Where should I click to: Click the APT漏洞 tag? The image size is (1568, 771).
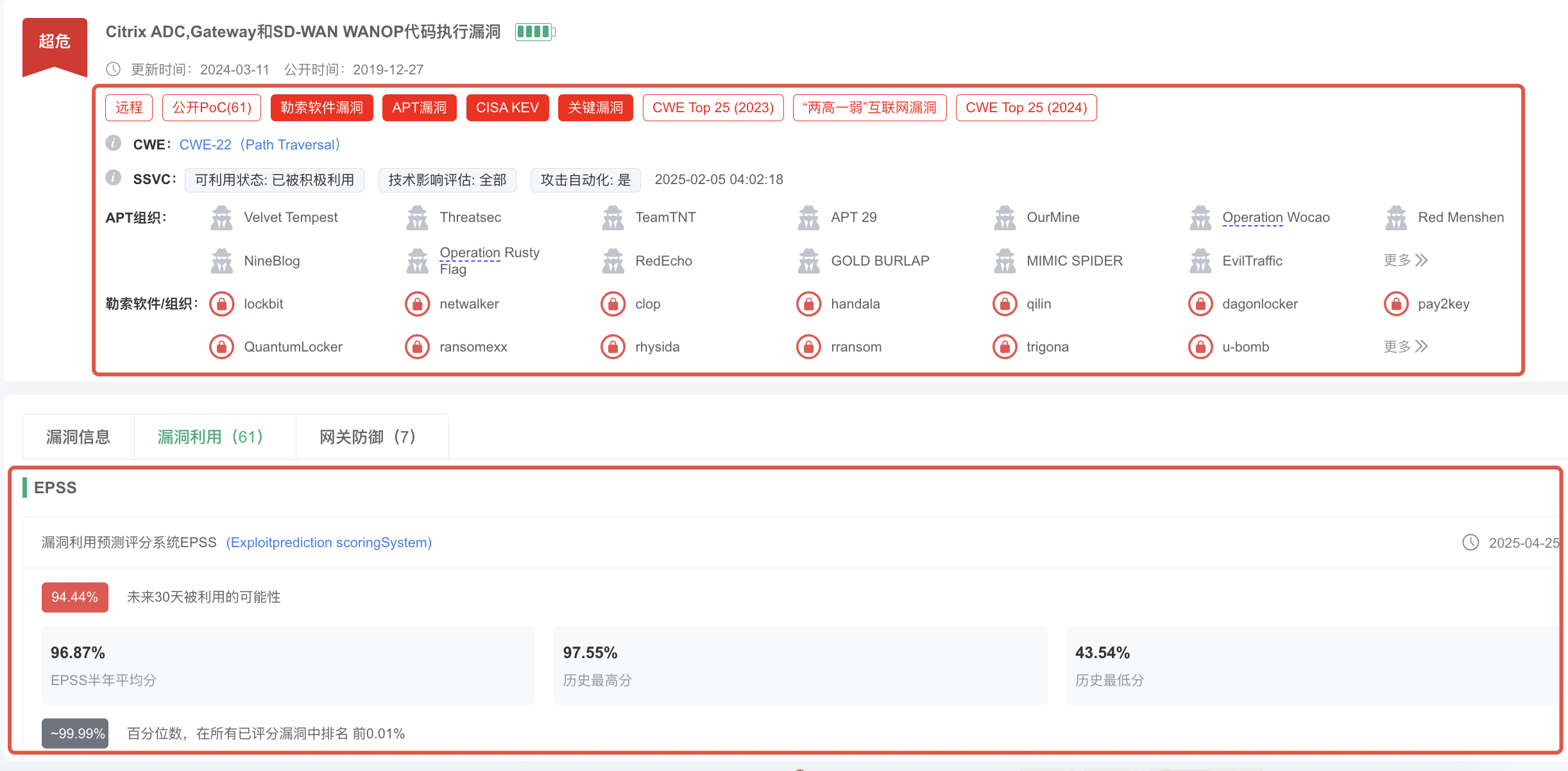click(420, 108)
